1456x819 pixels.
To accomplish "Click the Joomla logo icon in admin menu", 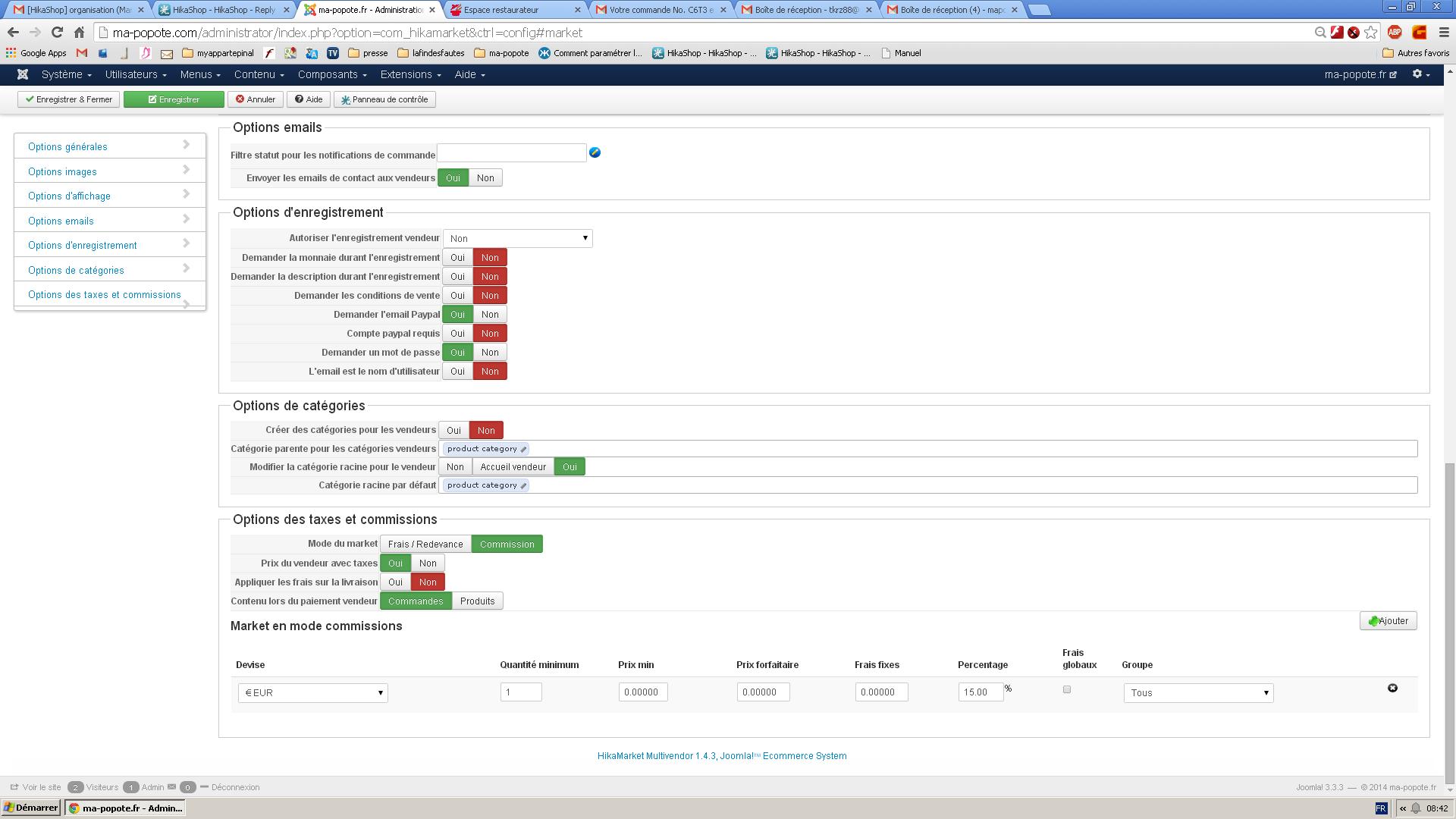I will (x=23, y=74).
